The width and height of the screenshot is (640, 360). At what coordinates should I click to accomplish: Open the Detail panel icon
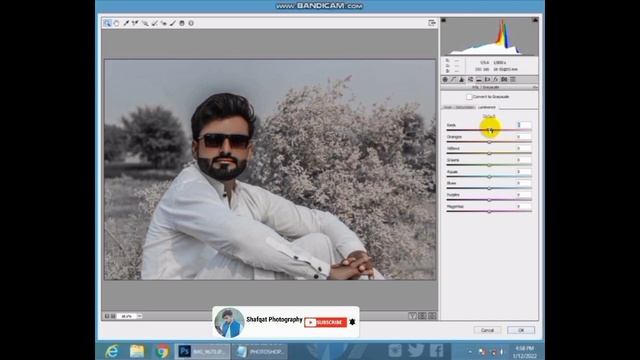[x=462, y=80]
